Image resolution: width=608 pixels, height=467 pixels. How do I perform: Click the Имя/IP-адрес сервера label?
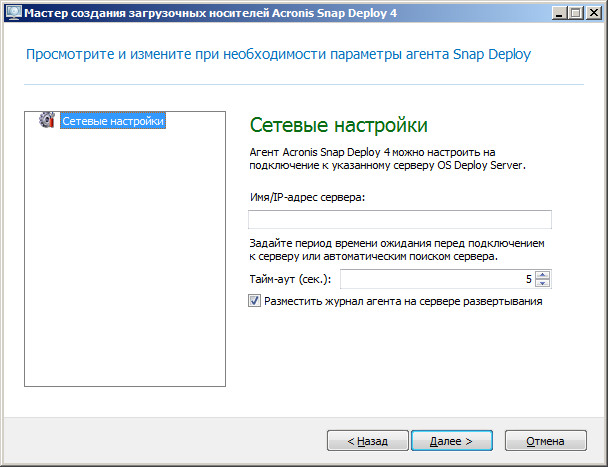pyautogui.click(x=307, y=197)
